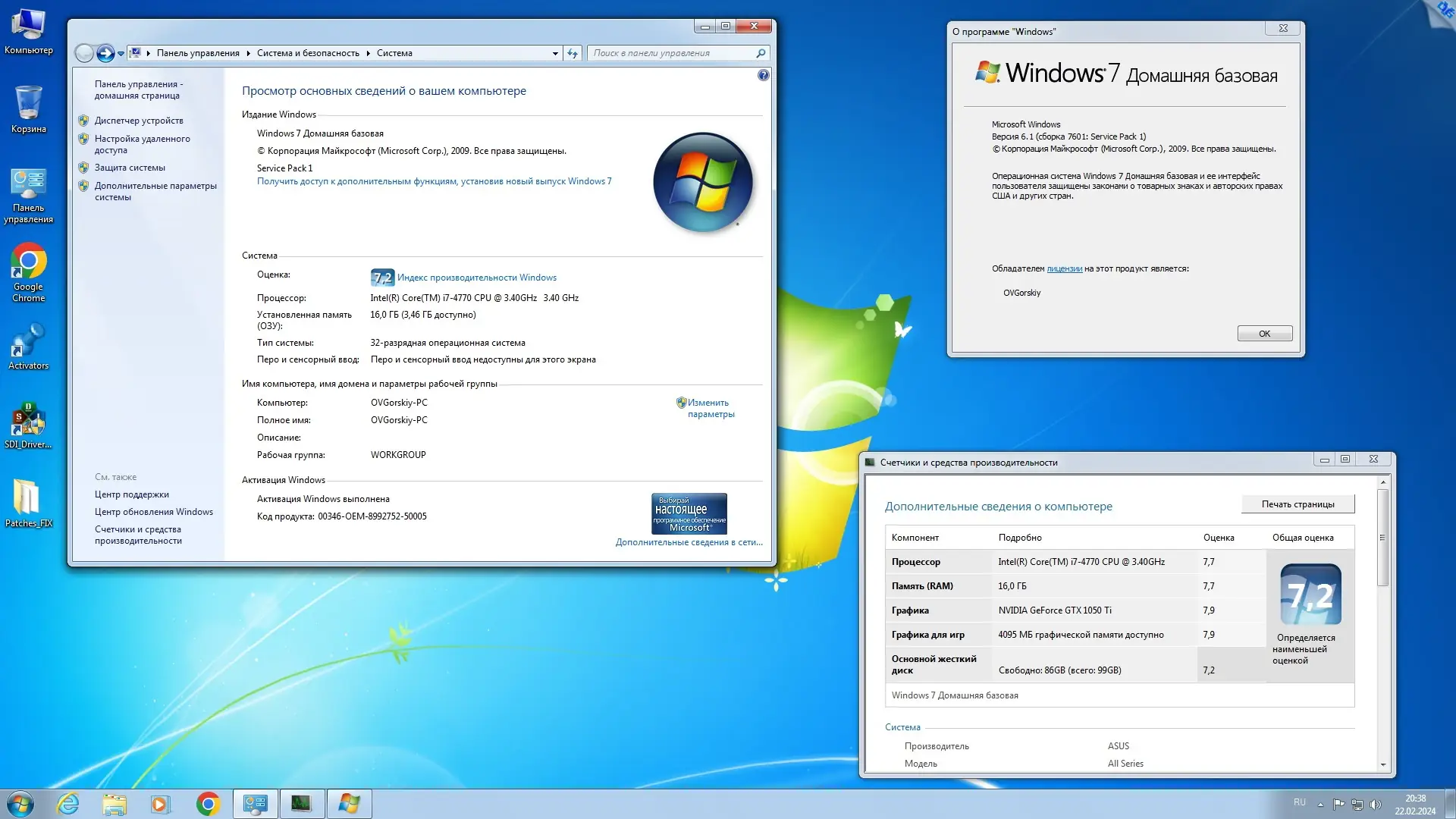Image resolution: width=1456 pixels, height=819 pixels.
Task: Open Windows Media Player from taskbar
Action: coord(160,804)
